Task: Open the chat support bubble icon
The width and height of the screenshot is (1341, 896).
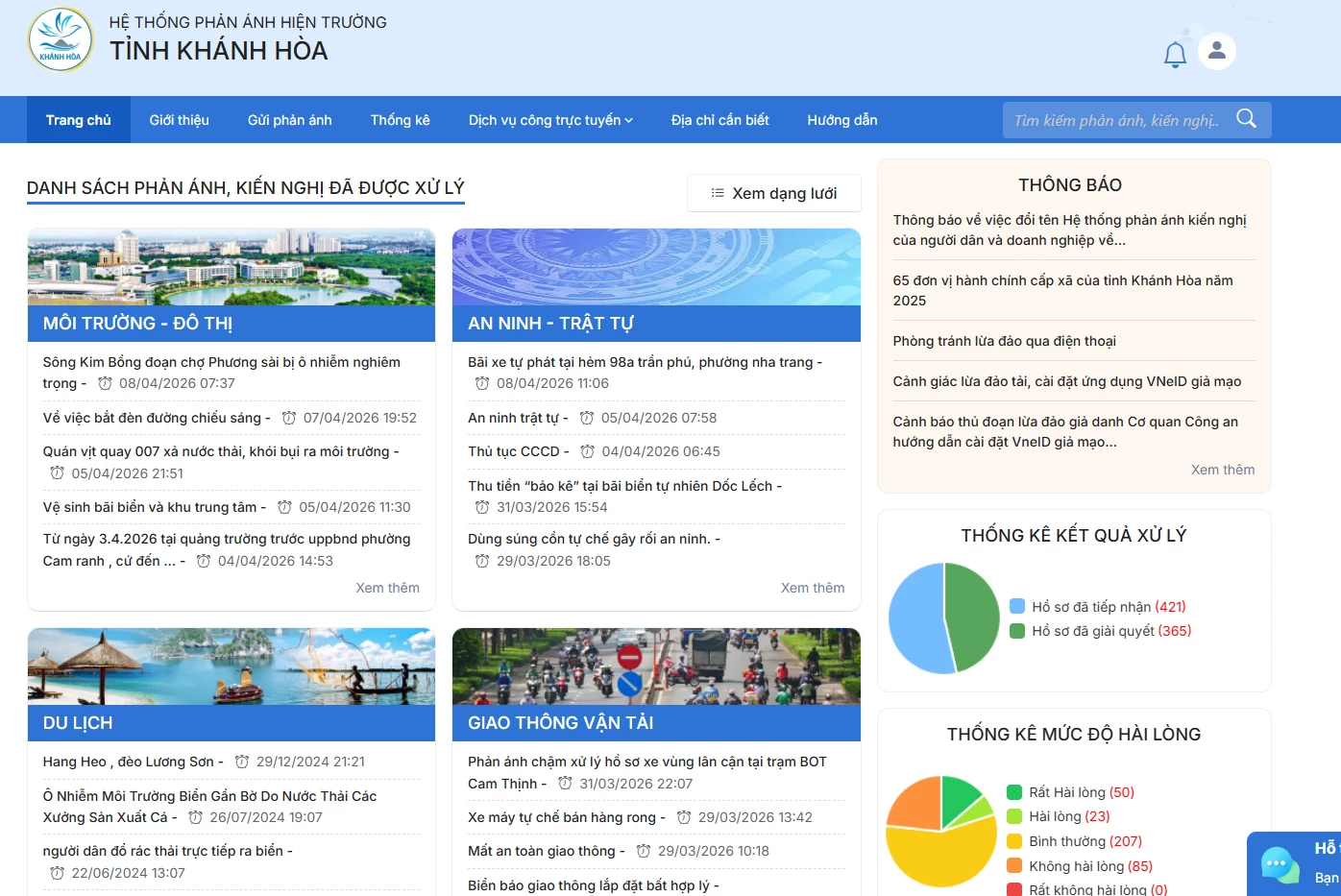Action: click(1279, 865)
